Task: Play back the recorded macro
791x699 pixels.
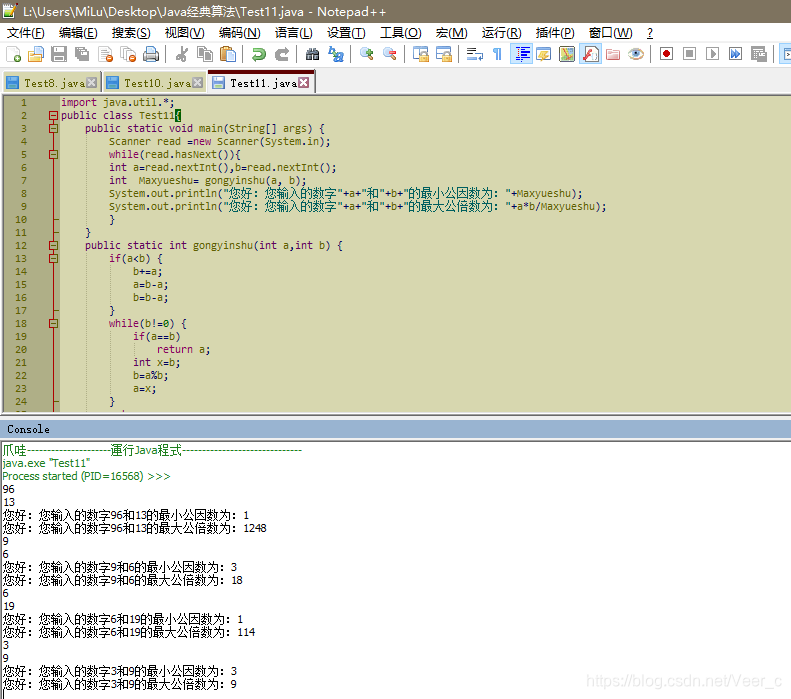Action: (x=712, y=54)
